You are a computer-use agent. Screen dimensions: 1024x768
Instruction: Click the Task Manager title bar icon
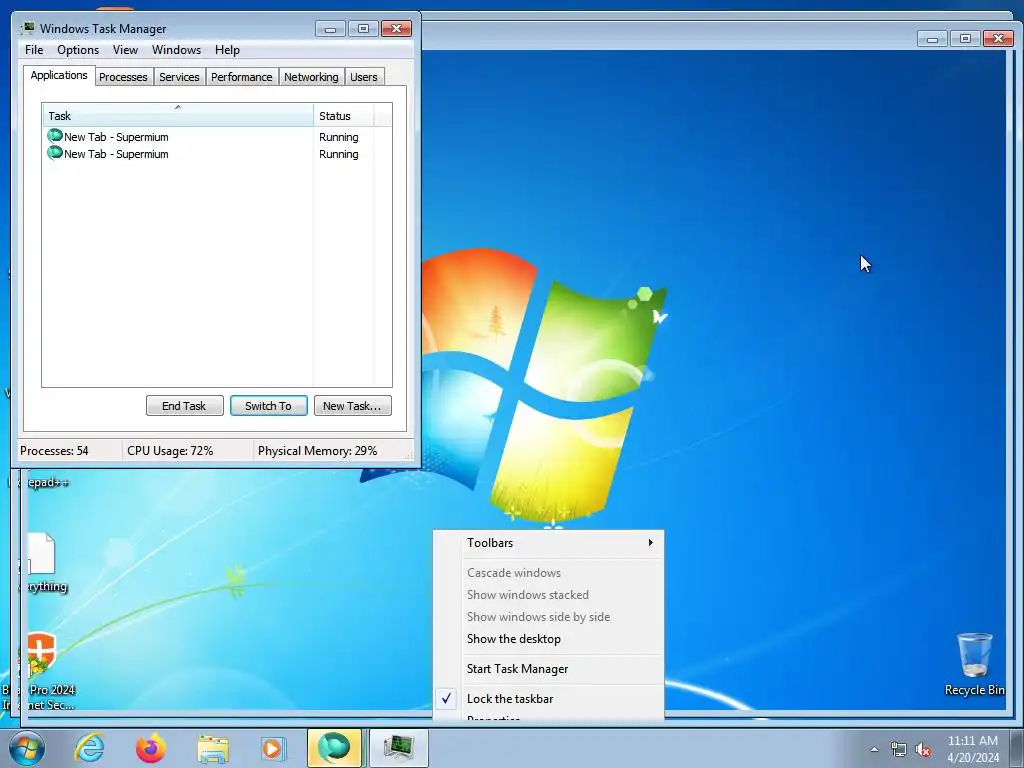point(28,28)
